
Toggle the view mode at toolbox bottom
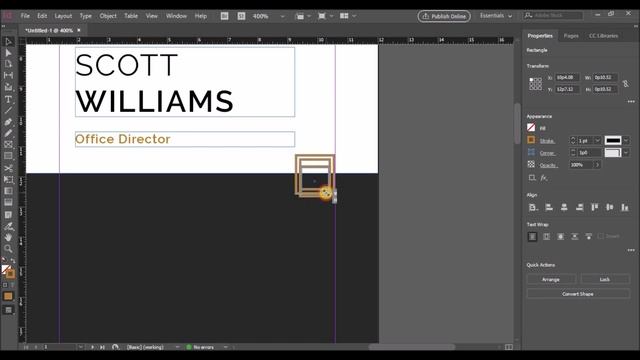tap(8, 310)
